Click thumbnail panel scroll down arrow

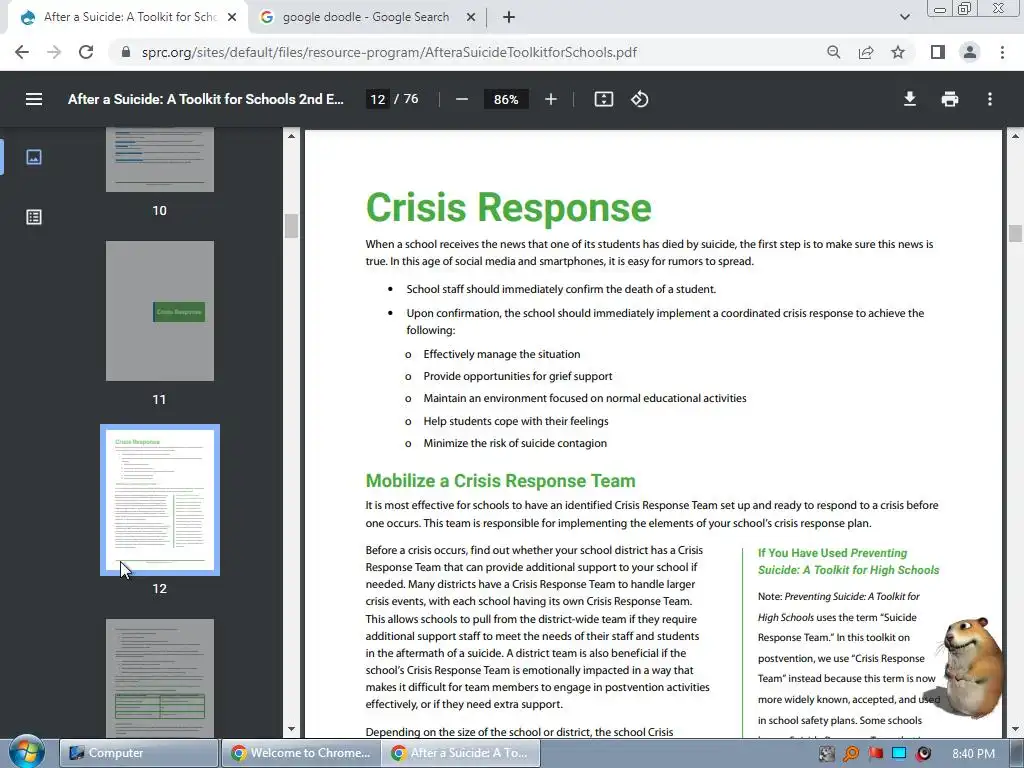pyautogui.click(x=291, y=729)
